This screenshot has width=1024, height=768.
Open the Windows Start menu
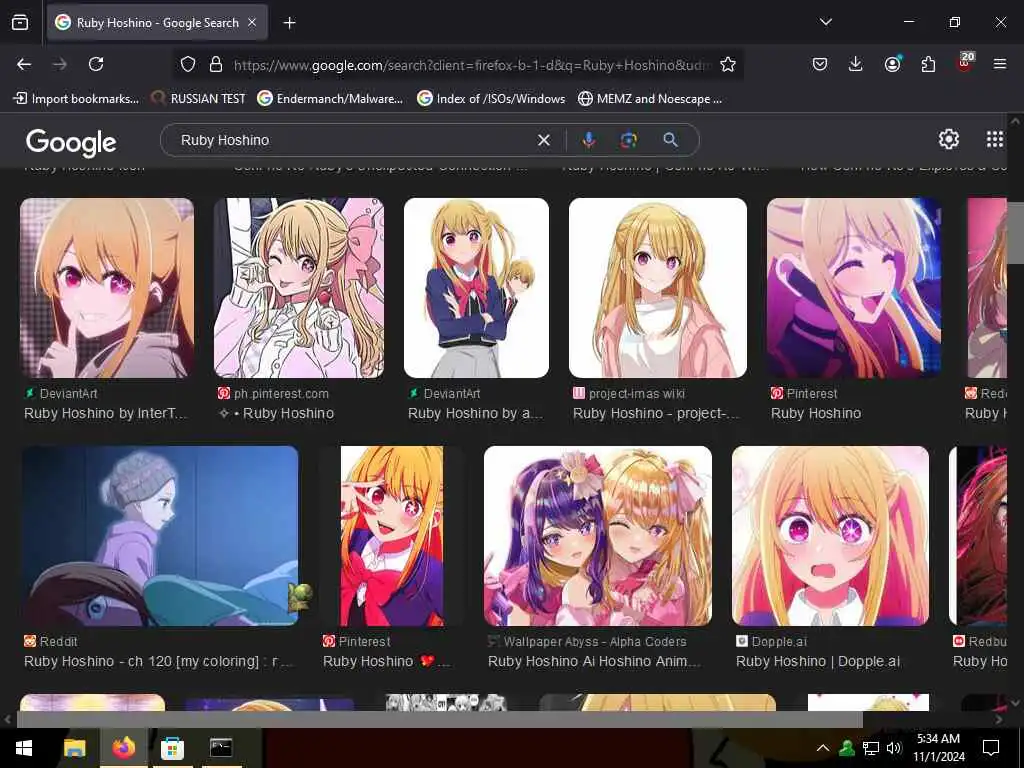24,748
